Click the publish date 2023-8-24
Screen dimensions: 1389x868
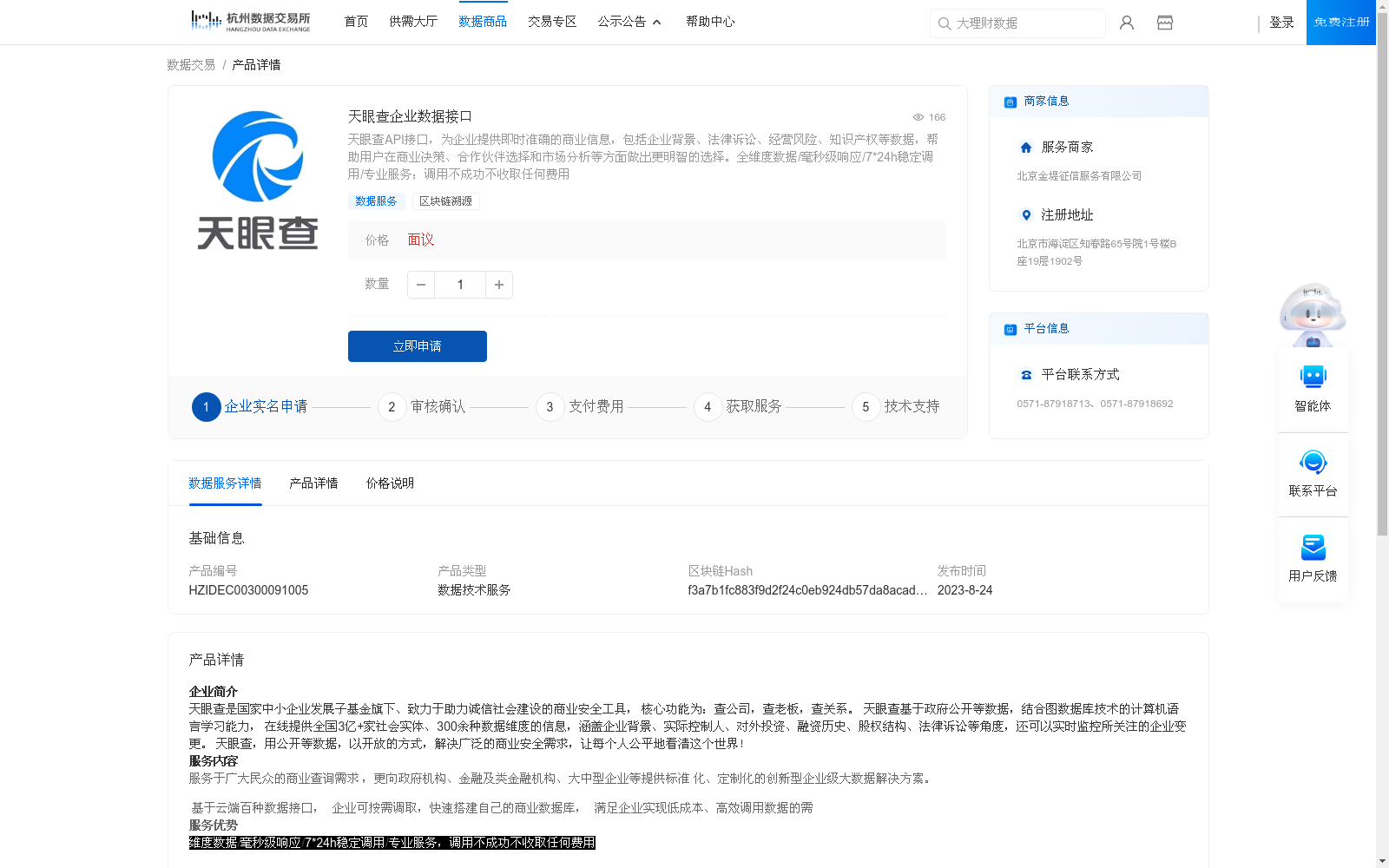pyautogui.click(x=964, y=590)
